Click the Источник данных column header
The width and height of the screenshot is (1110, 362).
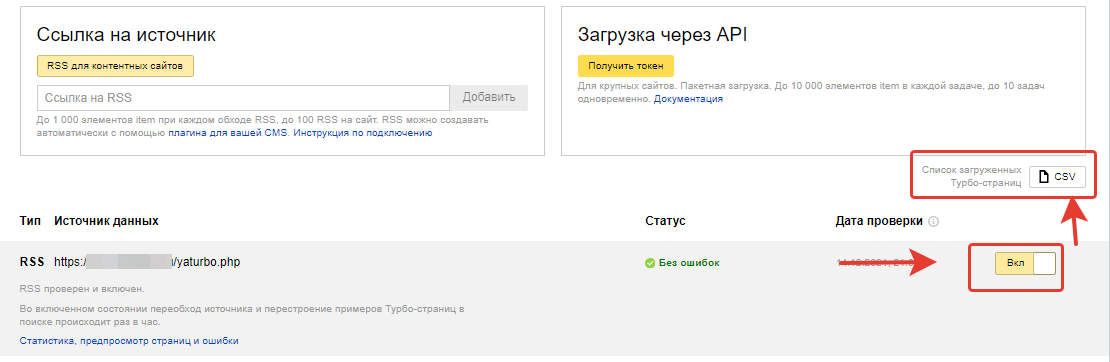tap(106, 221)
